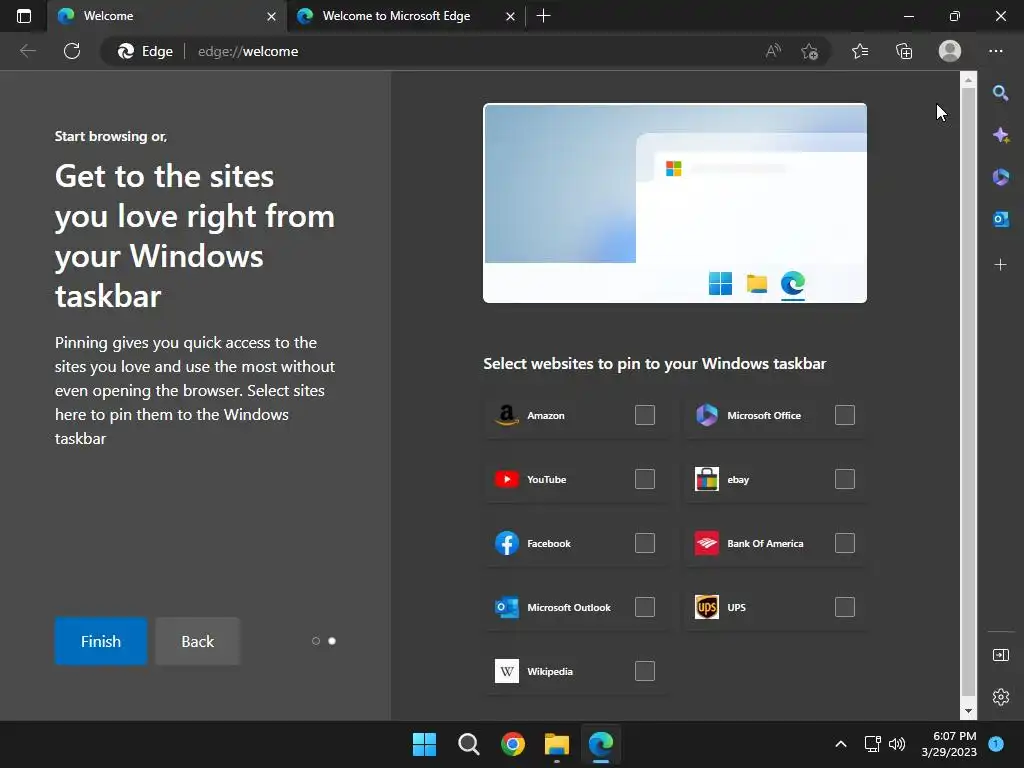Open sidebar Microsoft 365 icon
Viewport: 1024px width, 768px height.
1000,177
